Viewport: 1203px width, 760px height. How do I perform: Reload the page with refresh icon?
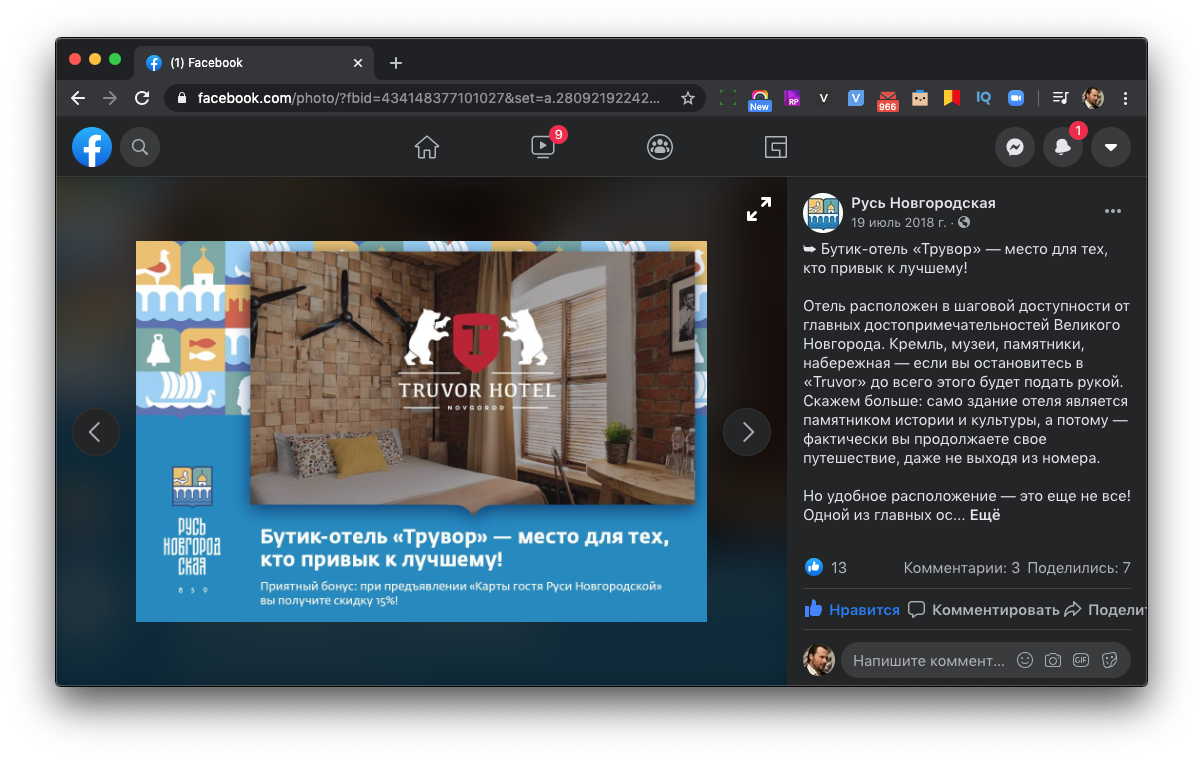pyautogui.click(x=142, y=98)
